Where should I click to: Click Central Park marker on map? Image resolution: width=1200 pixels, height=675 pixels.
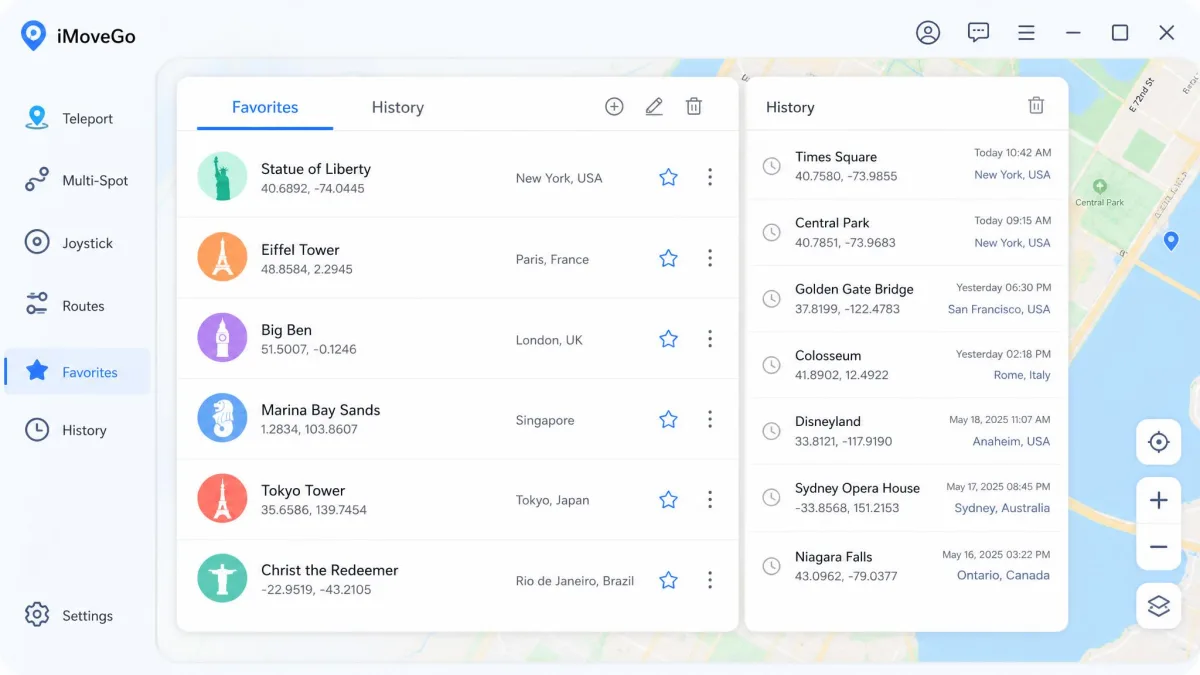click(1100, 187)
